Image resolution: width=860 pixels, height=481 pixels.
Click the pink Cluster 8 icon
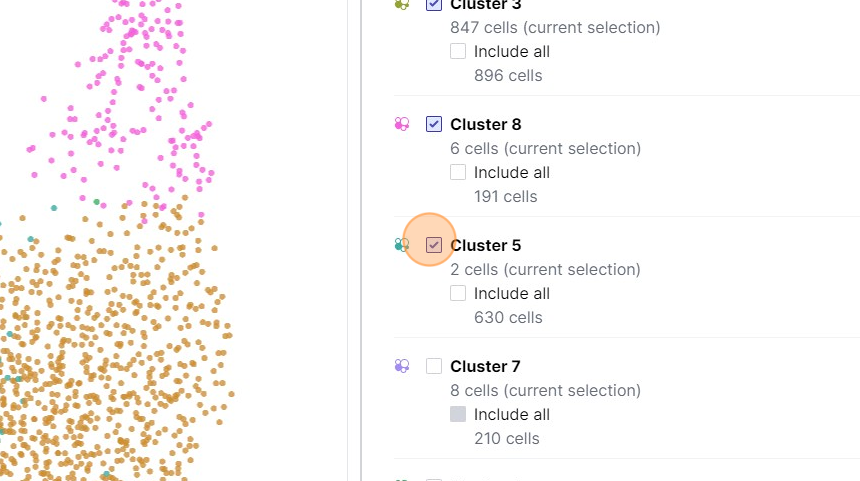tap(402, 124)
